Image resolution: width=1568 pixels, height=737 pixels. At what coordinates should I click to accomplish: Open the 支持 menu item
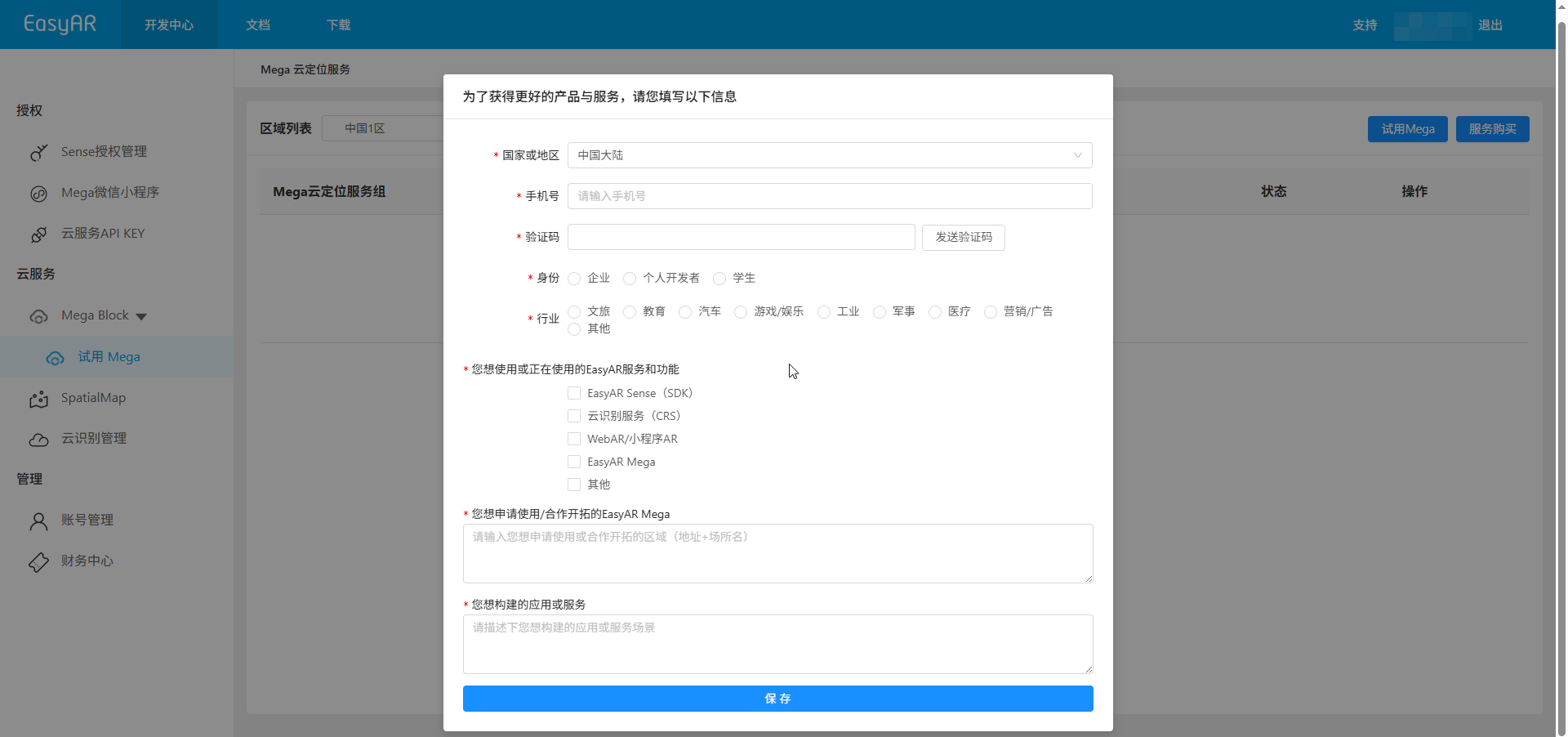tap(1365, 25)
